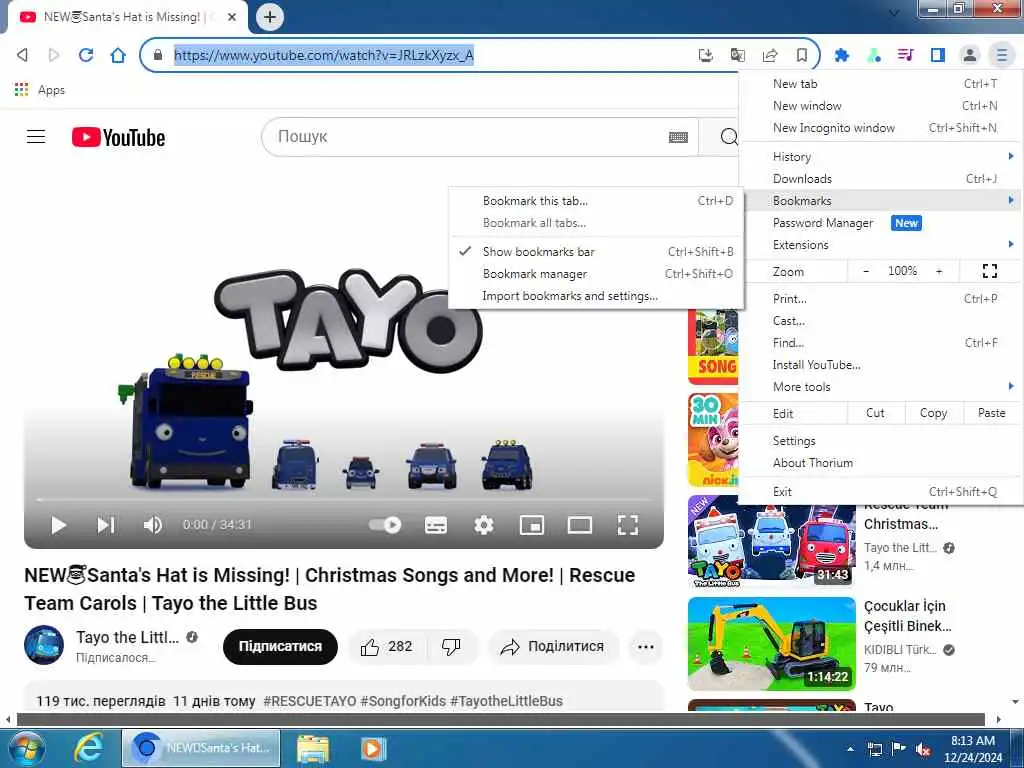Switch to miniplayer mode

pyautogui.click(x=532, y=525)
